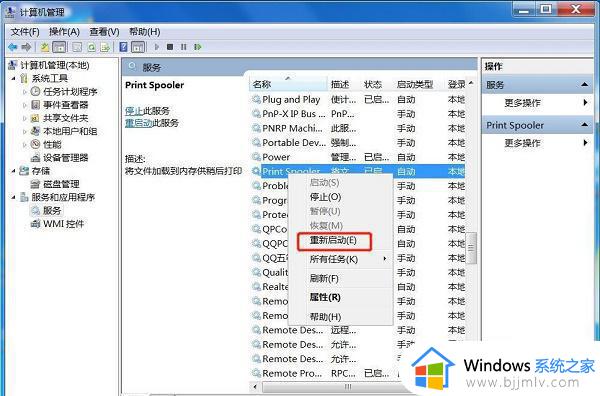Open the 查看(V) menu
The width and height of the screenshot is (600, 396).
[x=104, y=32]
